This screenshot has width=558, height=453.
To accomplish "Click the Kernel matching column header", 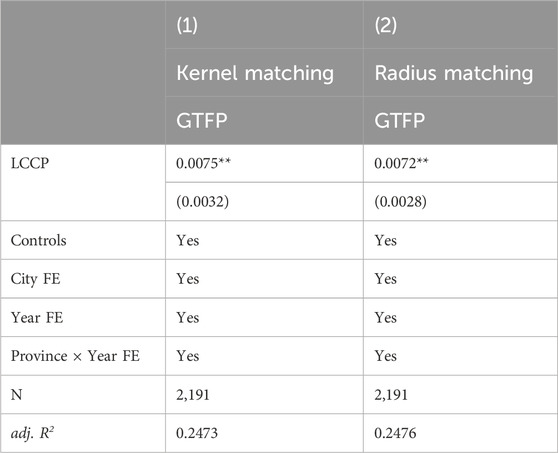I will [255, 73].
